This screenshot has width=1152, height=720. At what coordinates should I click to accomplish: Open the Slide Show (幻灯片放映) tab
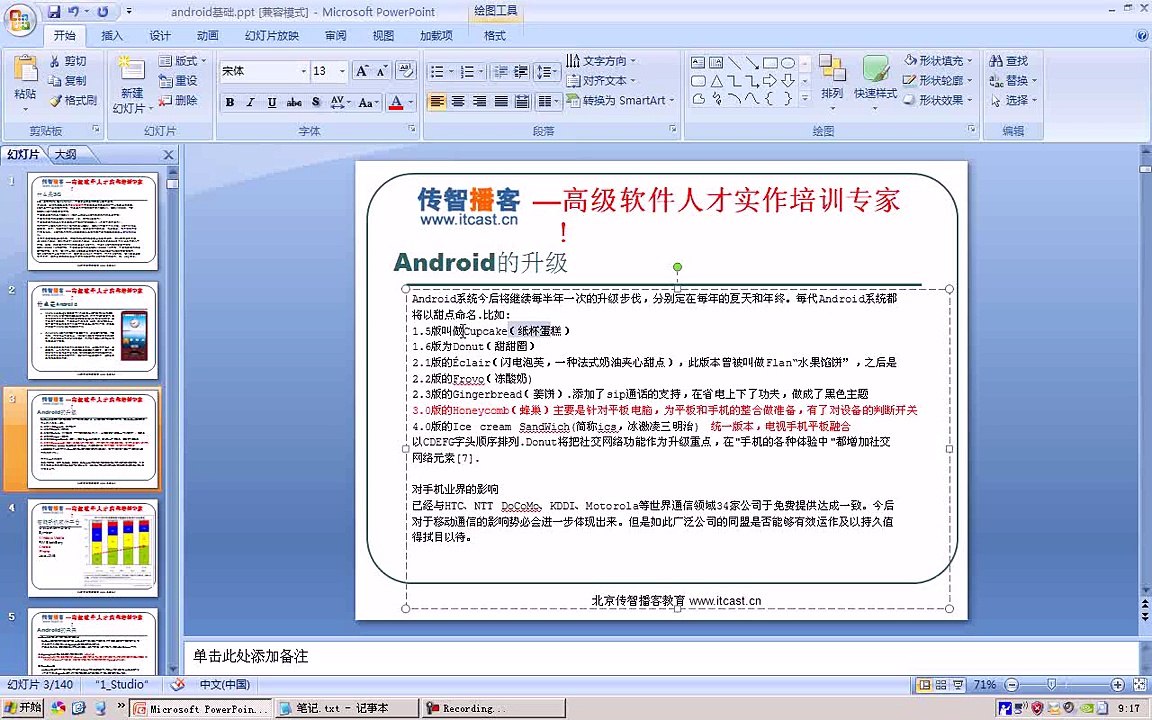pyautogui.click(x=272, y=35)
